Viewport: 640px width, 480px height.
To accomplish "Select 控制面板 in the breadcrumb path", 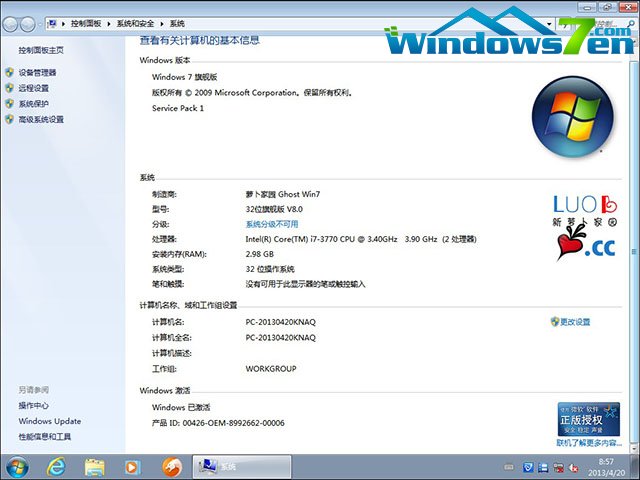I will [86, 24].
